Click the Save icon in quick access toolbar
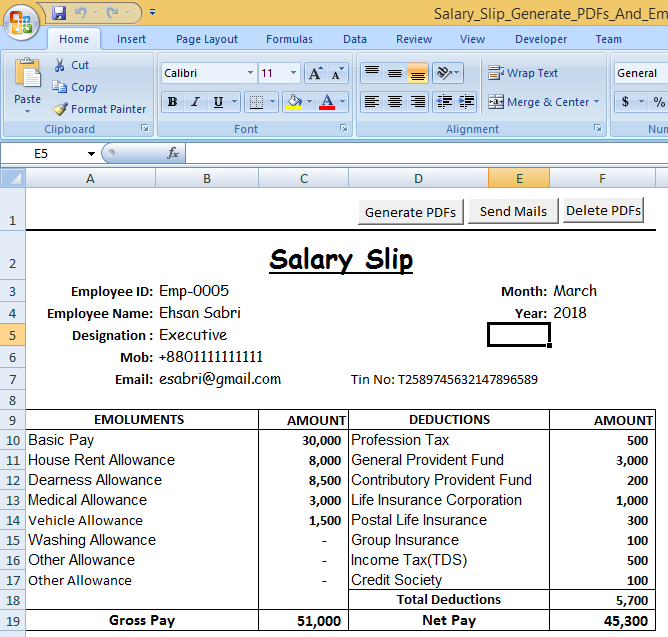 click(59, 13)
